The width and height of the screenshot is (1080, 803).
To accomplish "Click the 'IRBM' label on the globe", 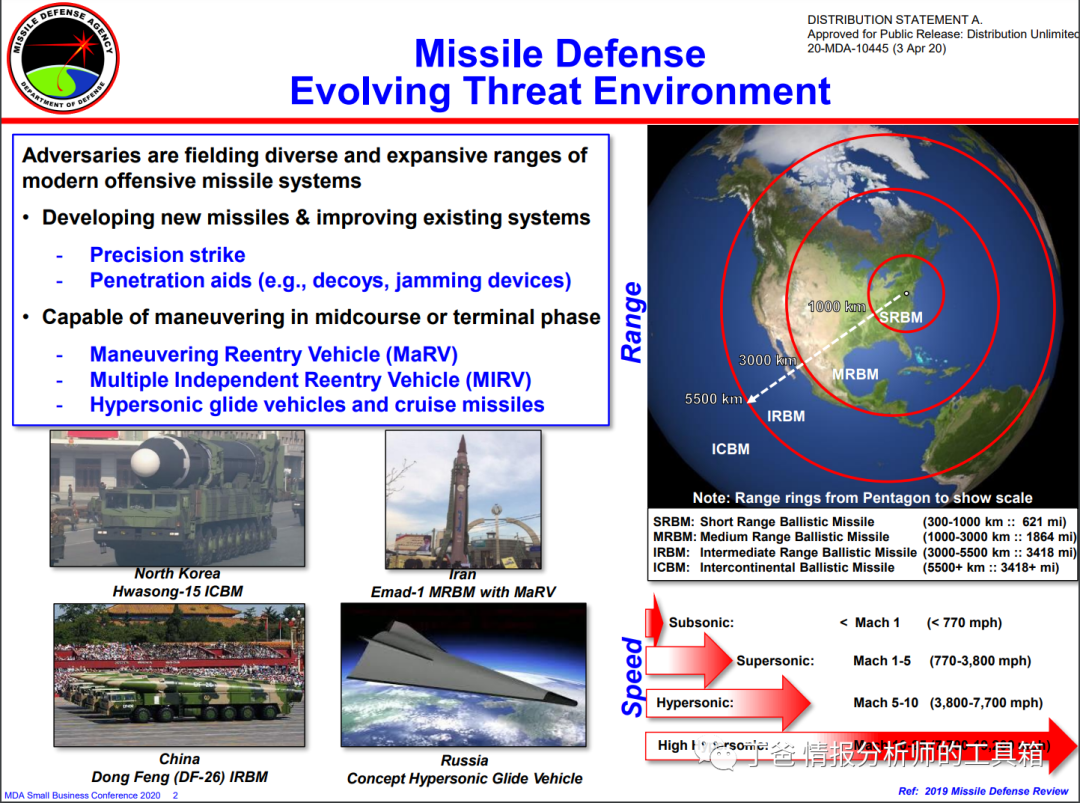I will point(786,416).
